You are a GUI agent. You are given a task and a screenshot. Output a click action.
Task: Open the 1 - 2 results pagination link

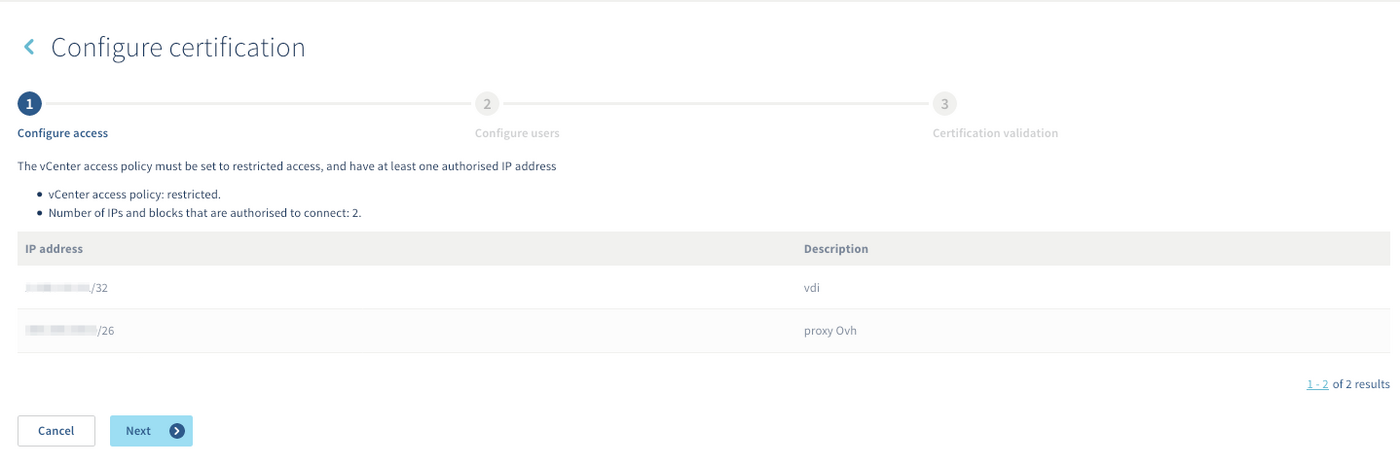[x=1317, y=384]
